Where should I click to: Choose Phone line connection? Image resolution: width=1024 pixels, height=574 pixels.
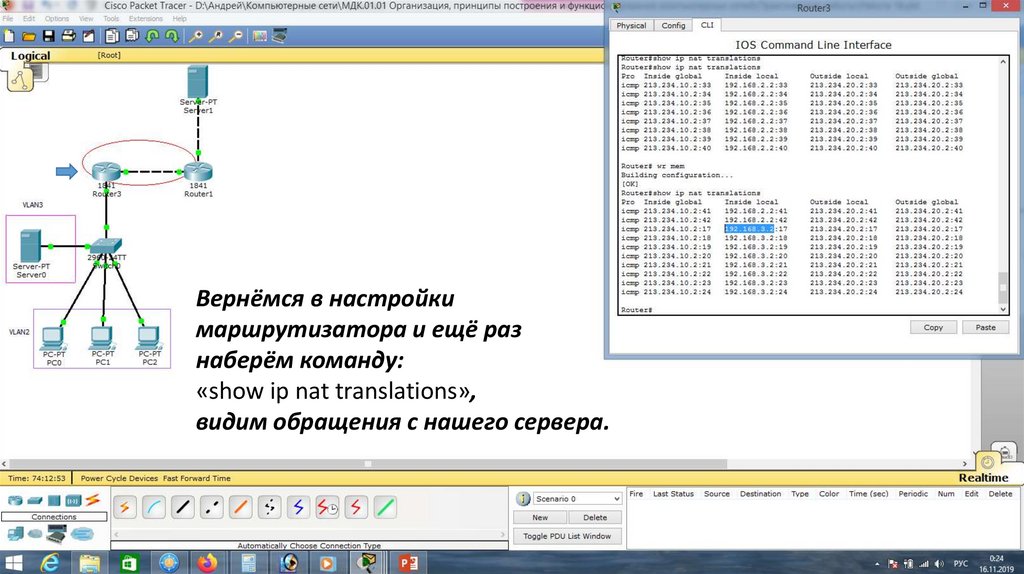tap(269, 507)
